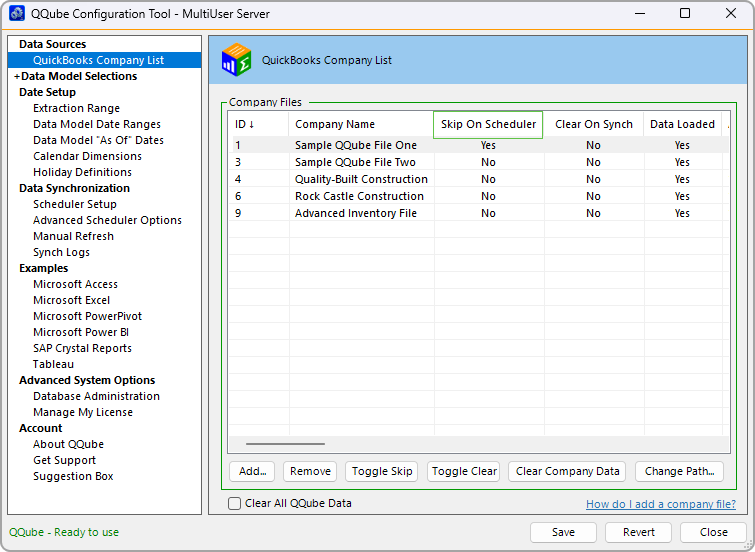Open the Microsoft Power BI example
The height and width of the screenshot is (552, 755).
(81, 332)
